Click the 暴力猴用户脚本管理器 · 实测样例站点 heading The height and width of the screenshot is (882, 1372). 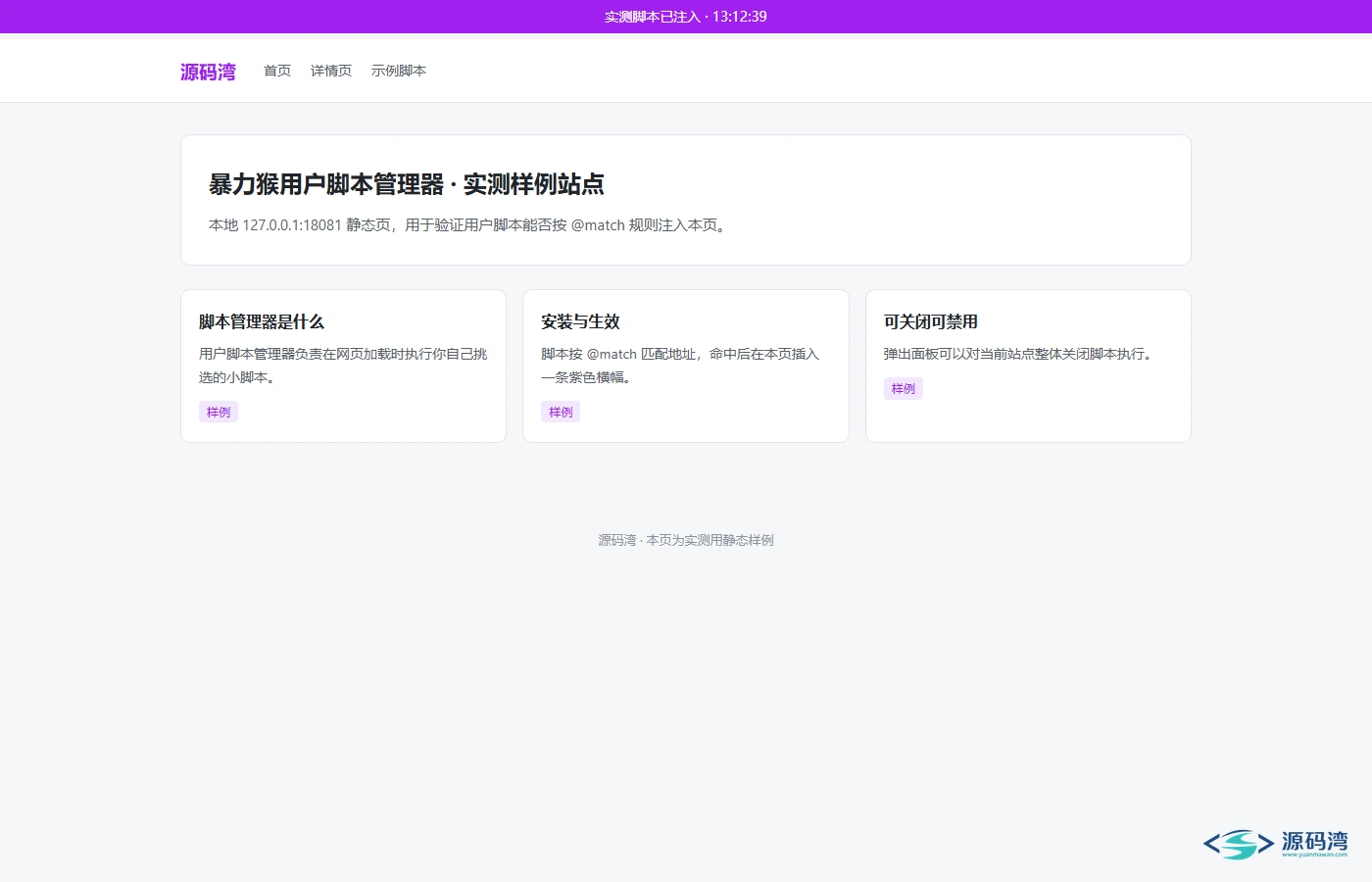coord(407,184)
